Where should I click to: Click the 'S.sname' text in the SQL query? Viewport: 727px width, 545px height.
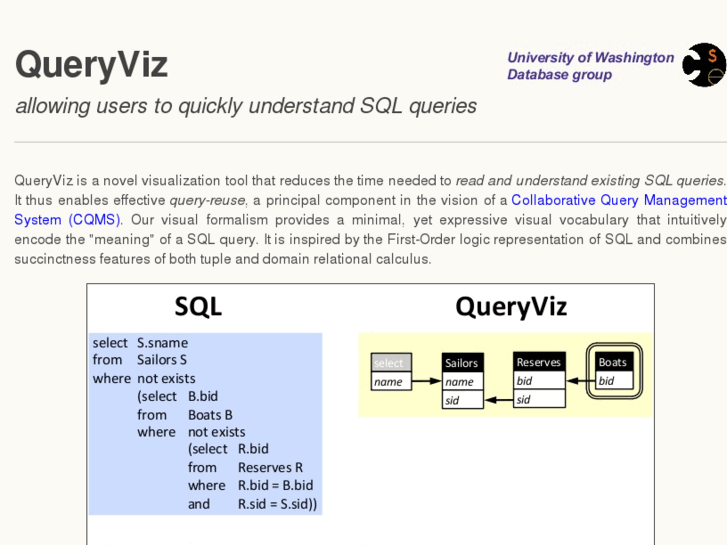(162, 343)
